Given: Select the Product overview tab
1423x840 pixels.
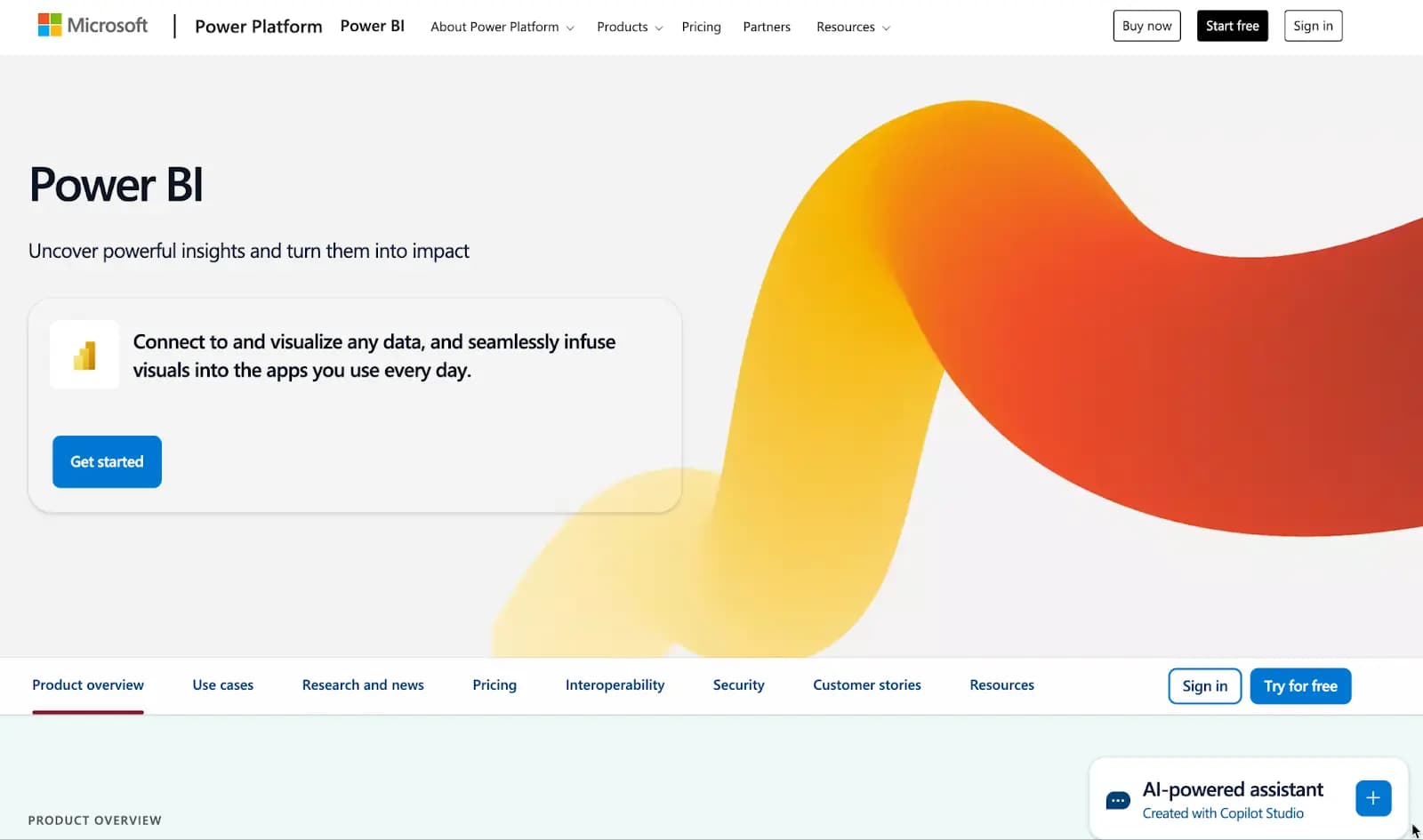Looking at the screenshot, I should [88, 685].
